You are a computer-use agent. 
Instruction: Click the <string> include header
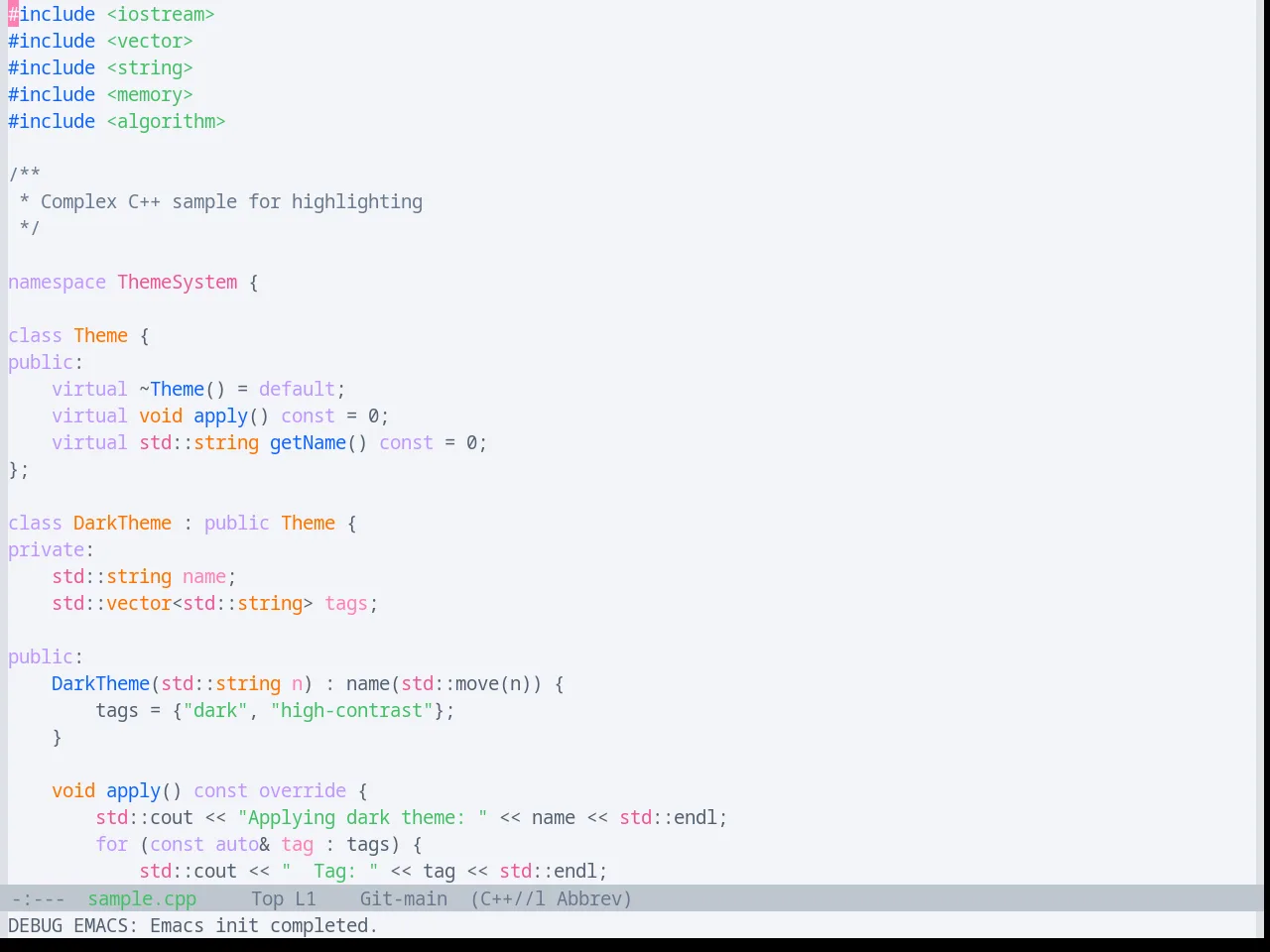coord(150,67)
